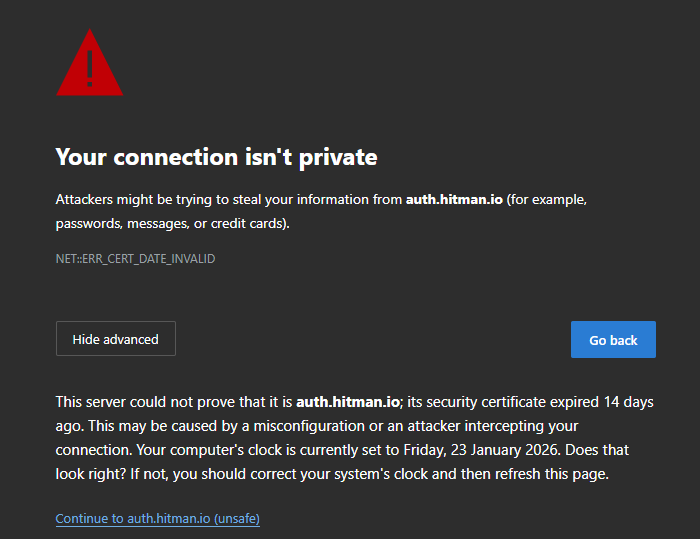Collapse details with the Hide advanced button
700x539 pixels.
[x=115, y=339]
